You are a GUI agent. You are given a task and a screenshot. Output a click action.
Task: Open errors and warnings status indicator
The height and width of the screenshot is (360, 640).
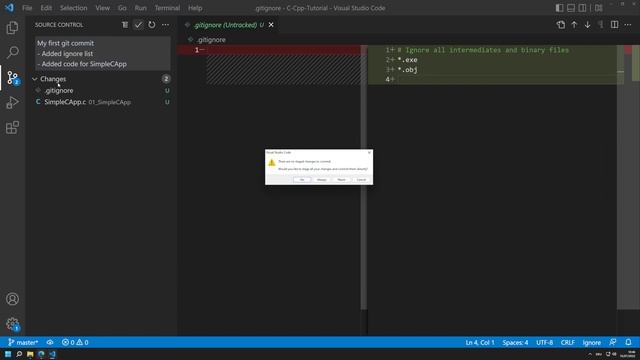75,342
